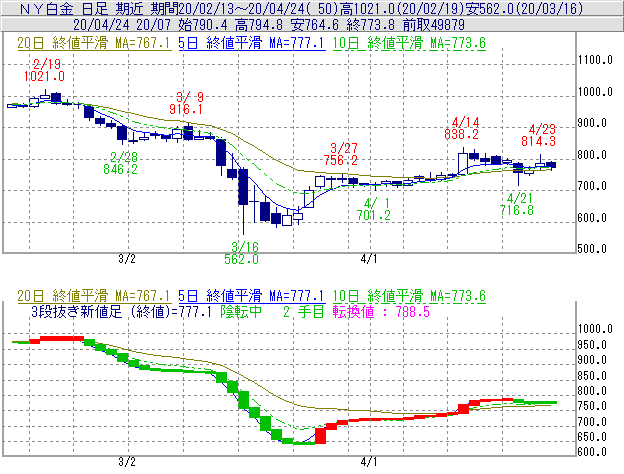Click the 10日 終値平滑 MA=773.6 legend in upper chart
Screen dimensions: 624x474
click(x=409, y=43)
